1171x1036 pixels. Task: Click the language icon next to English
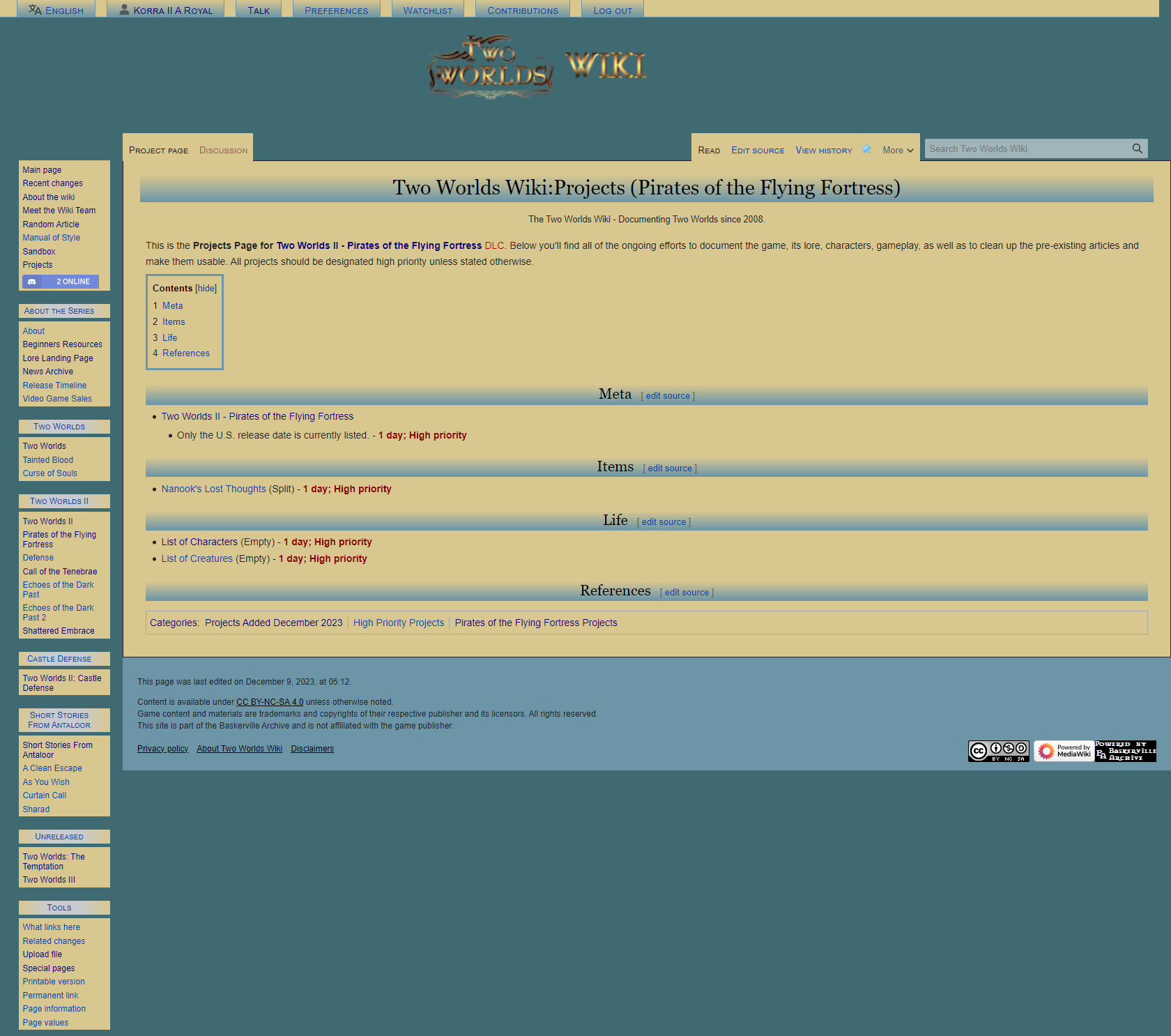[x=35, y=10]
